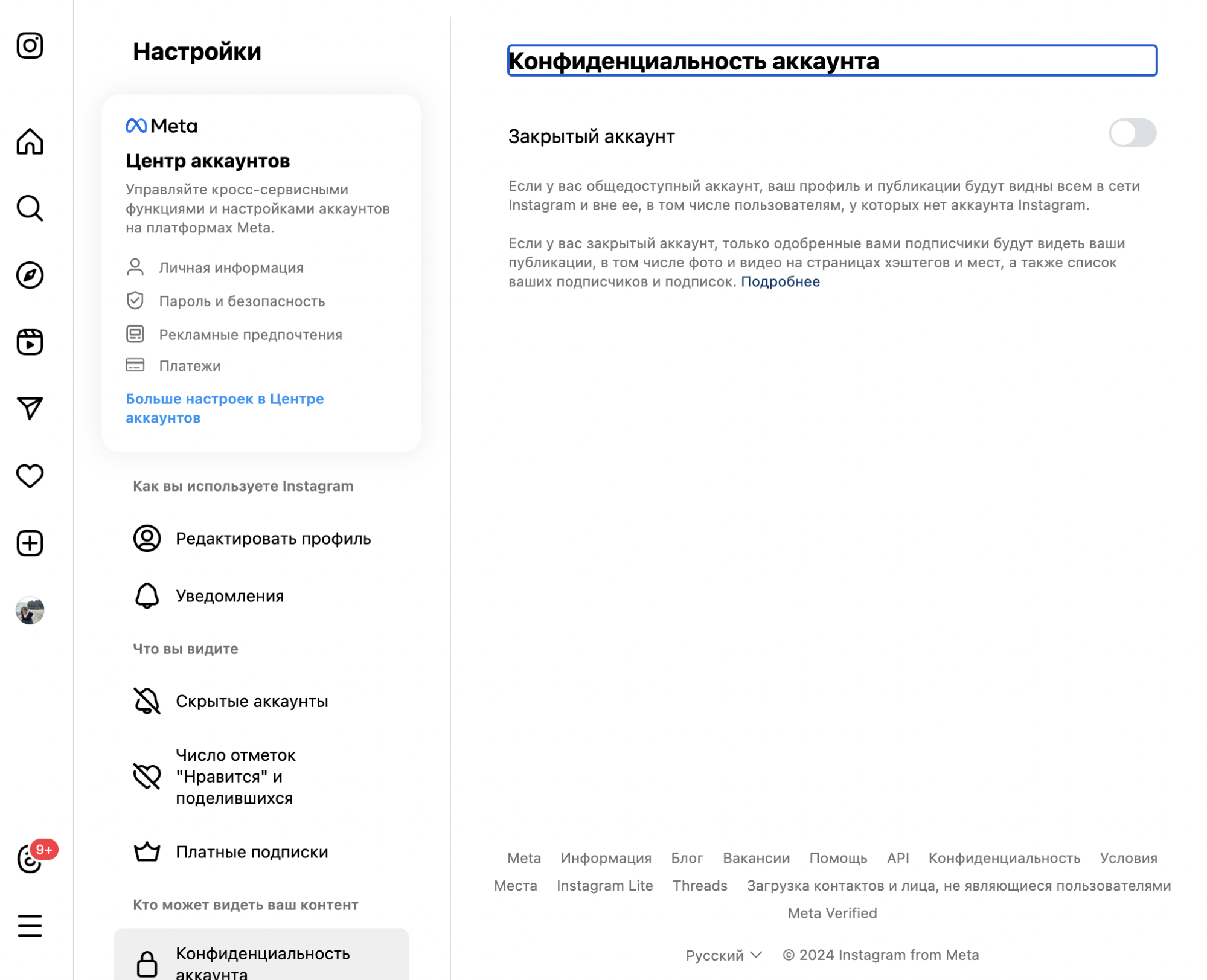Screen dimensions: 1207x980
Task: Click Meta Verified footer link
Action: [831, 913]
